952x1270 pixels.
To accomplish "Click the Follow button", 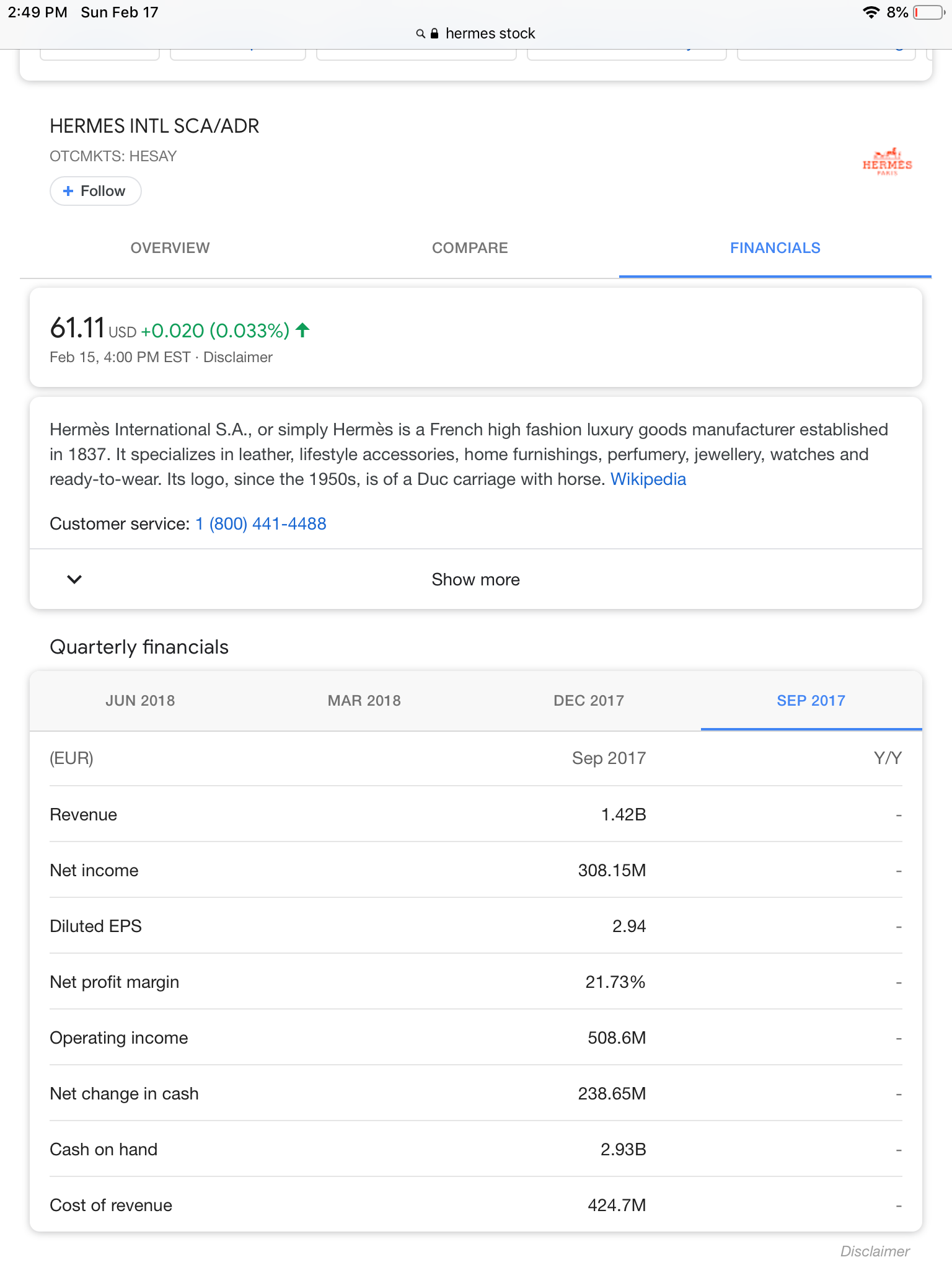I will click(x=95, y=191).
